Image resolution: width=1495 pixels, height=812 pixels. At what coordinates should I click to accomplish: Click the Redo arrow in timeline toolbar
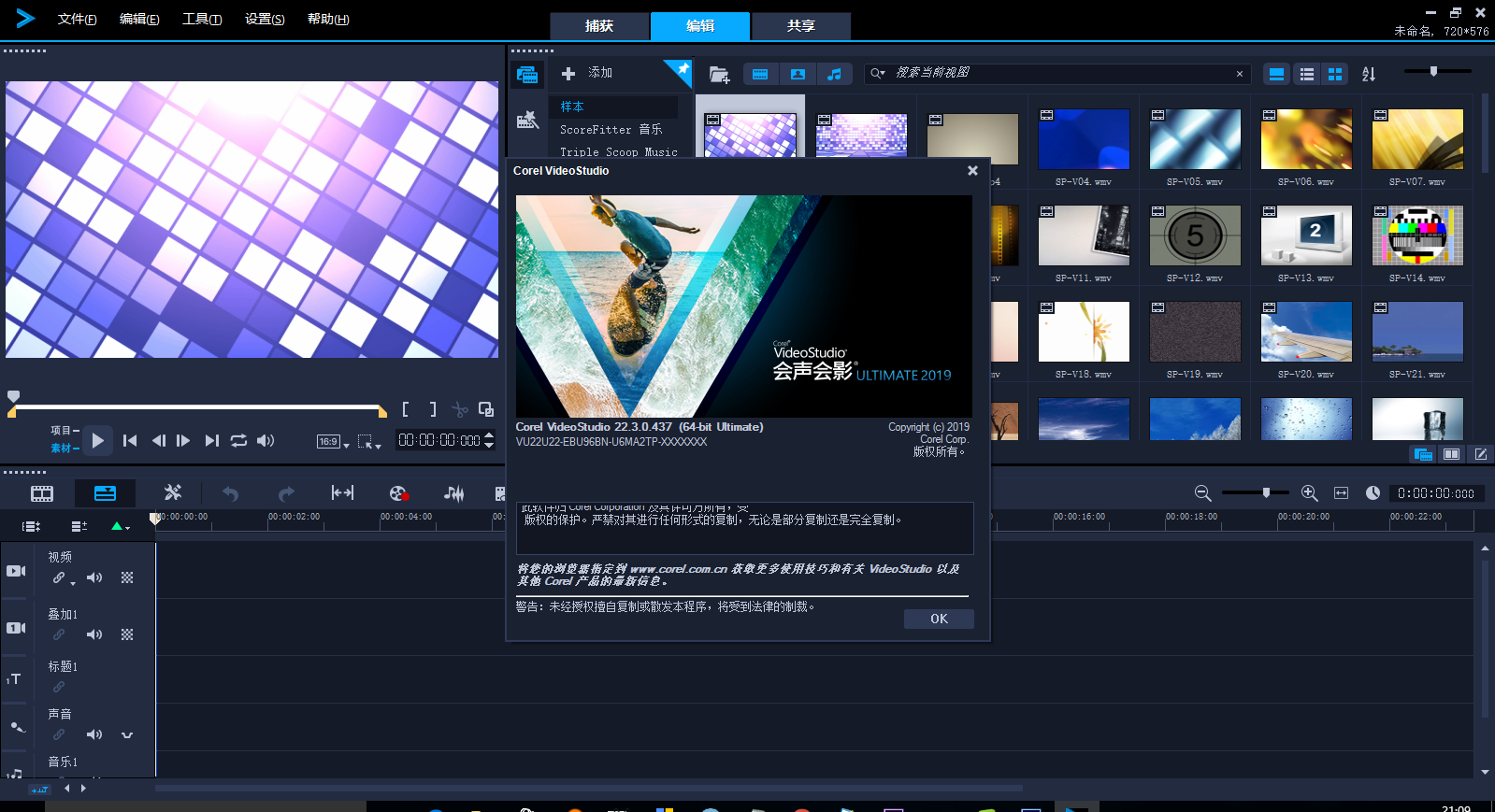click(286, 493)
